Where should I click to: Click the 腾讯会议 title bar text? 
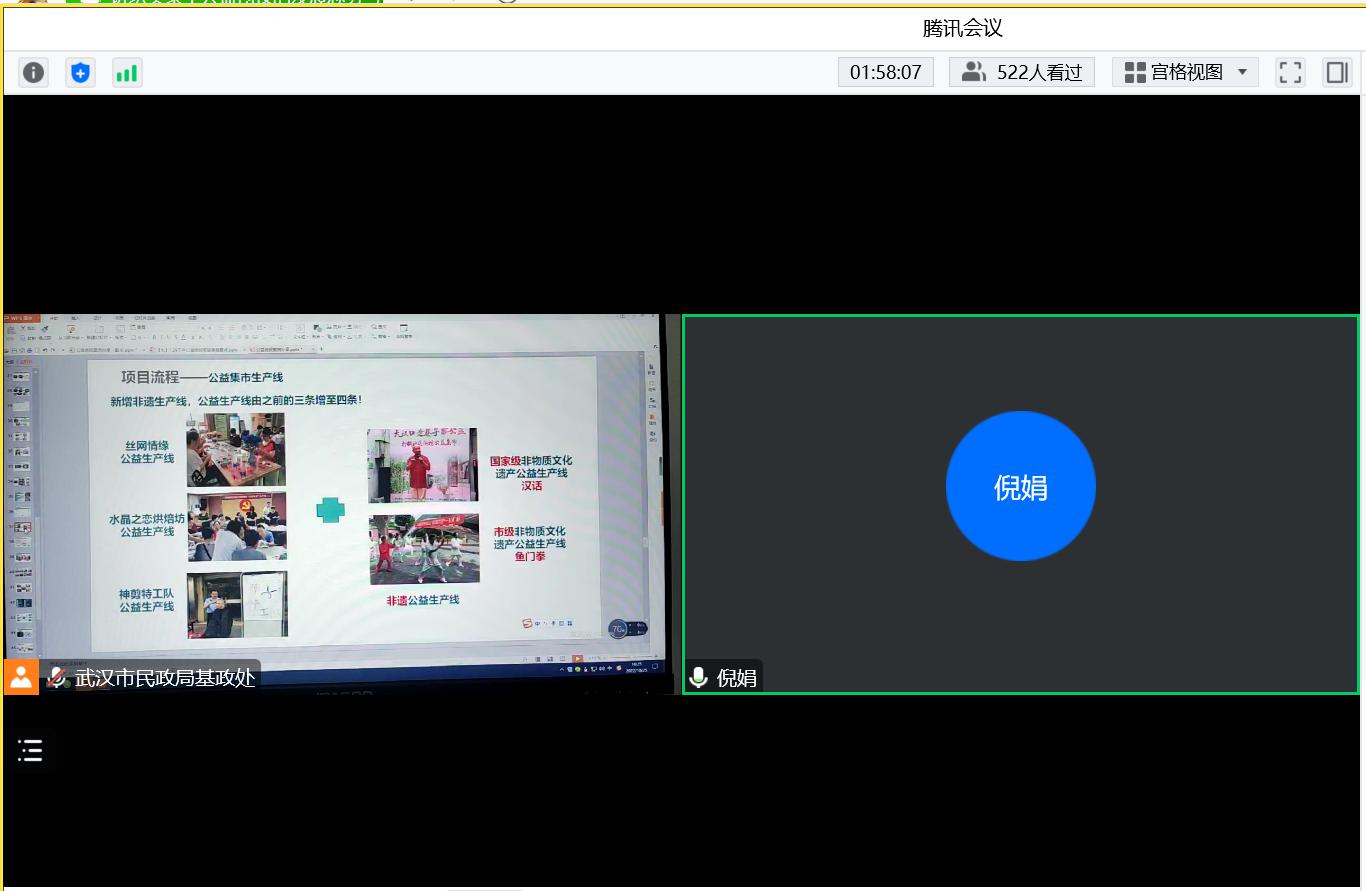point(961,29)
